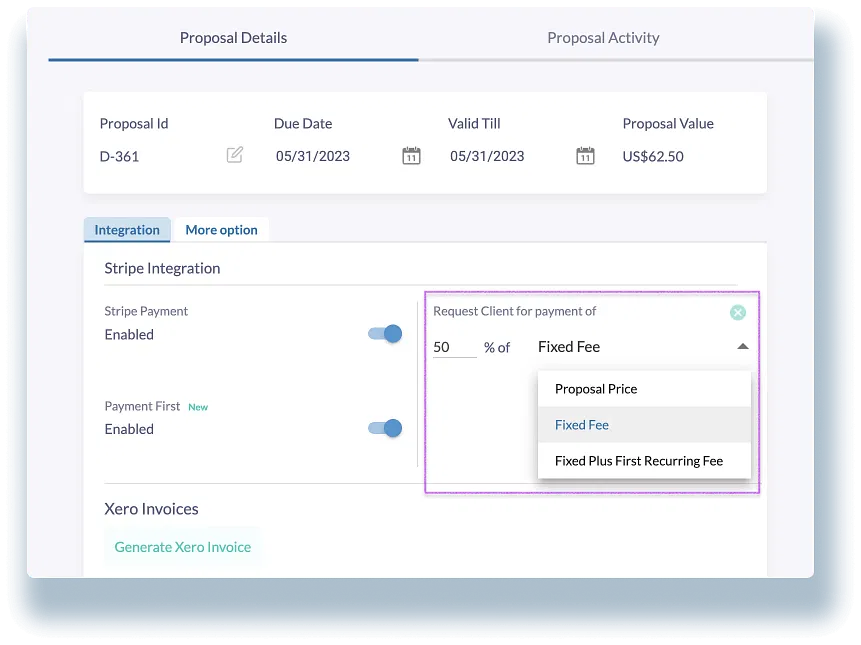
Task: Focus the percentage field showing 50
Action: (x=455, y=347)
